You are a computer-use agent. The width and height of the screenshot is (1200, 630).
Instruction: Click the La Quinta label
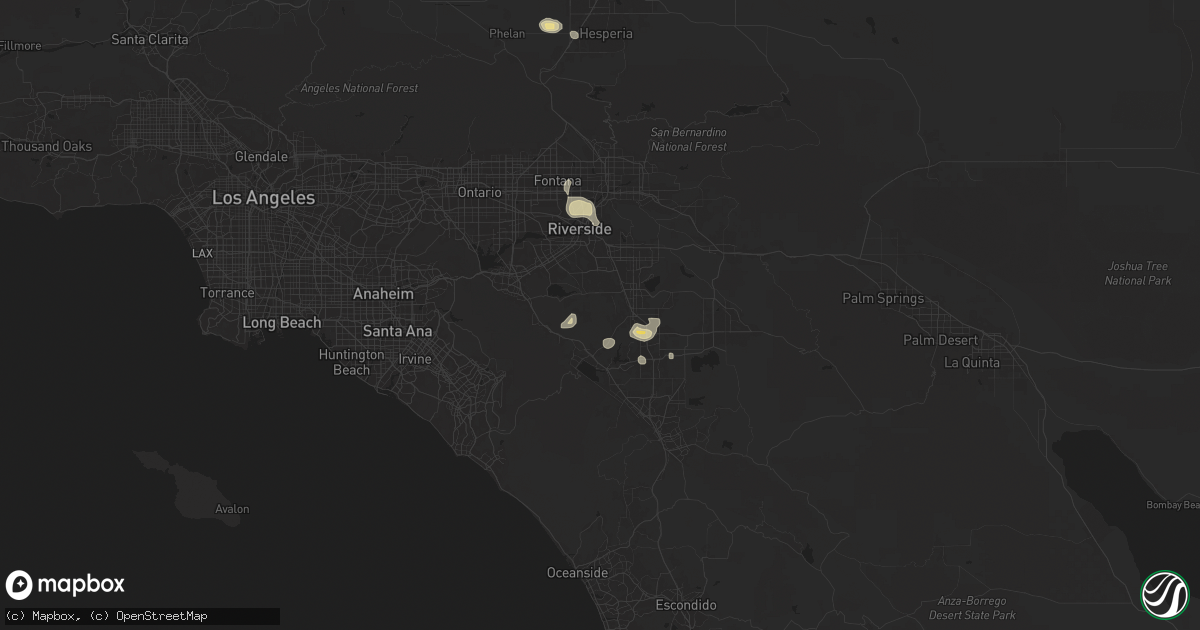coord(972,362)
